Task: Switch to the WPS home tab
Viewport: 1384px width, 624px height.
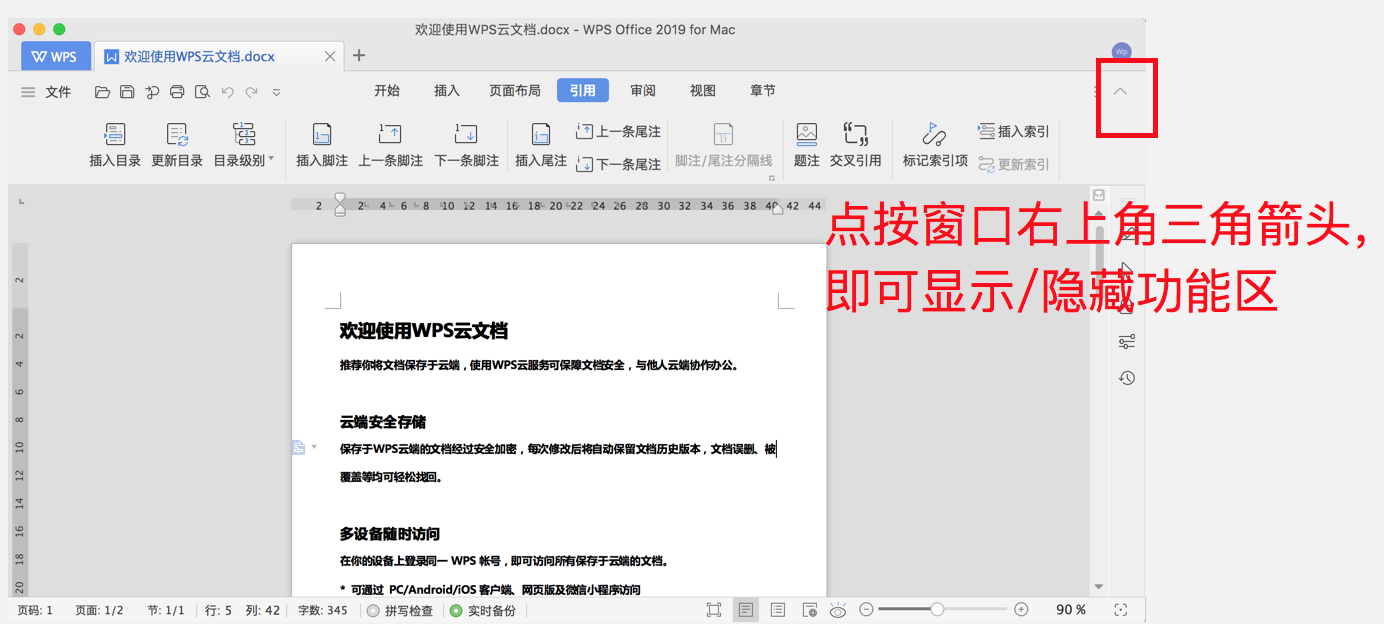Action: 55,56
